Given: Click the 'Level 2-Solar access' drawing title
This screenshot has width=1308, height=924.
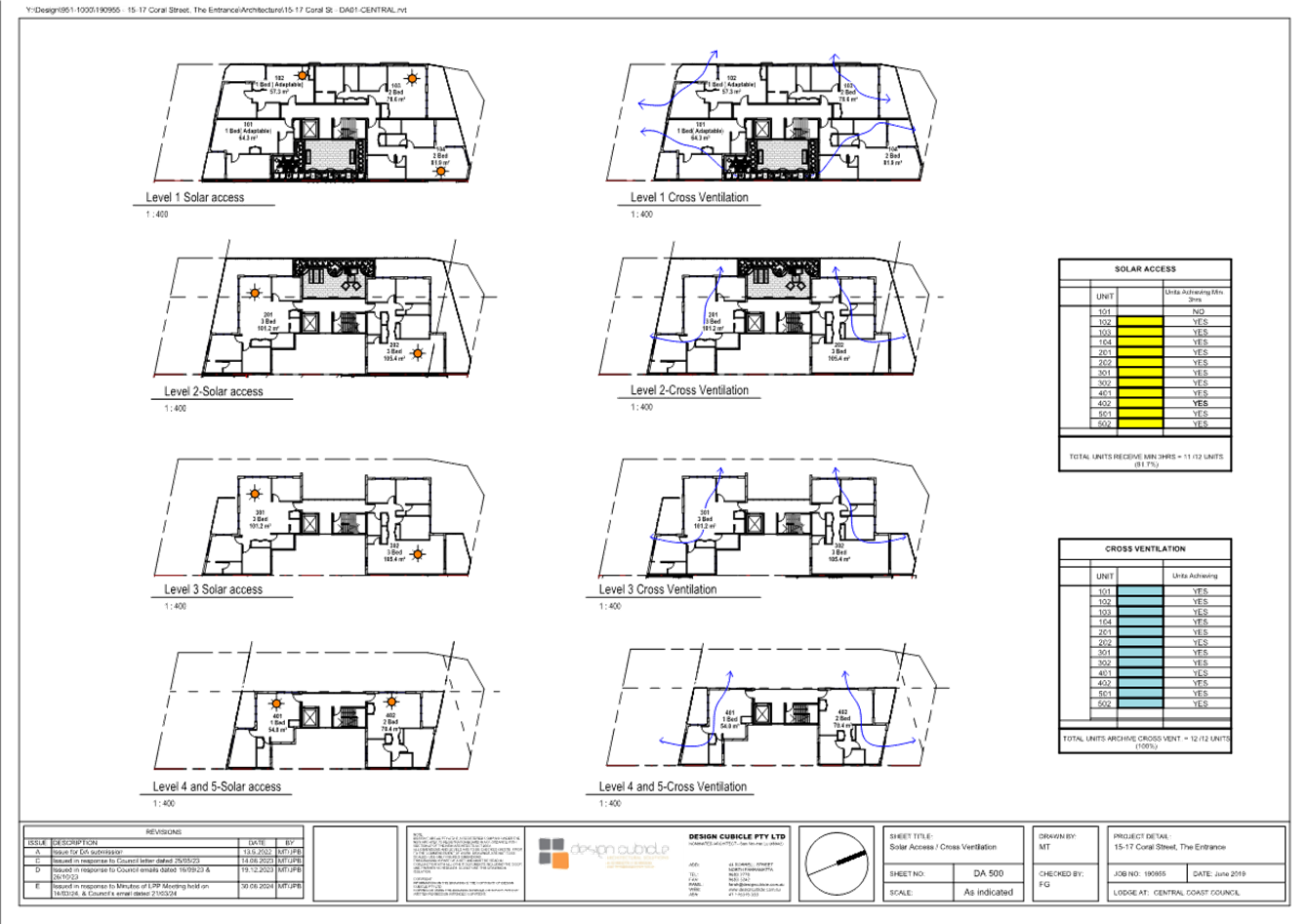Looking at the screenshot, I should 213,391.
